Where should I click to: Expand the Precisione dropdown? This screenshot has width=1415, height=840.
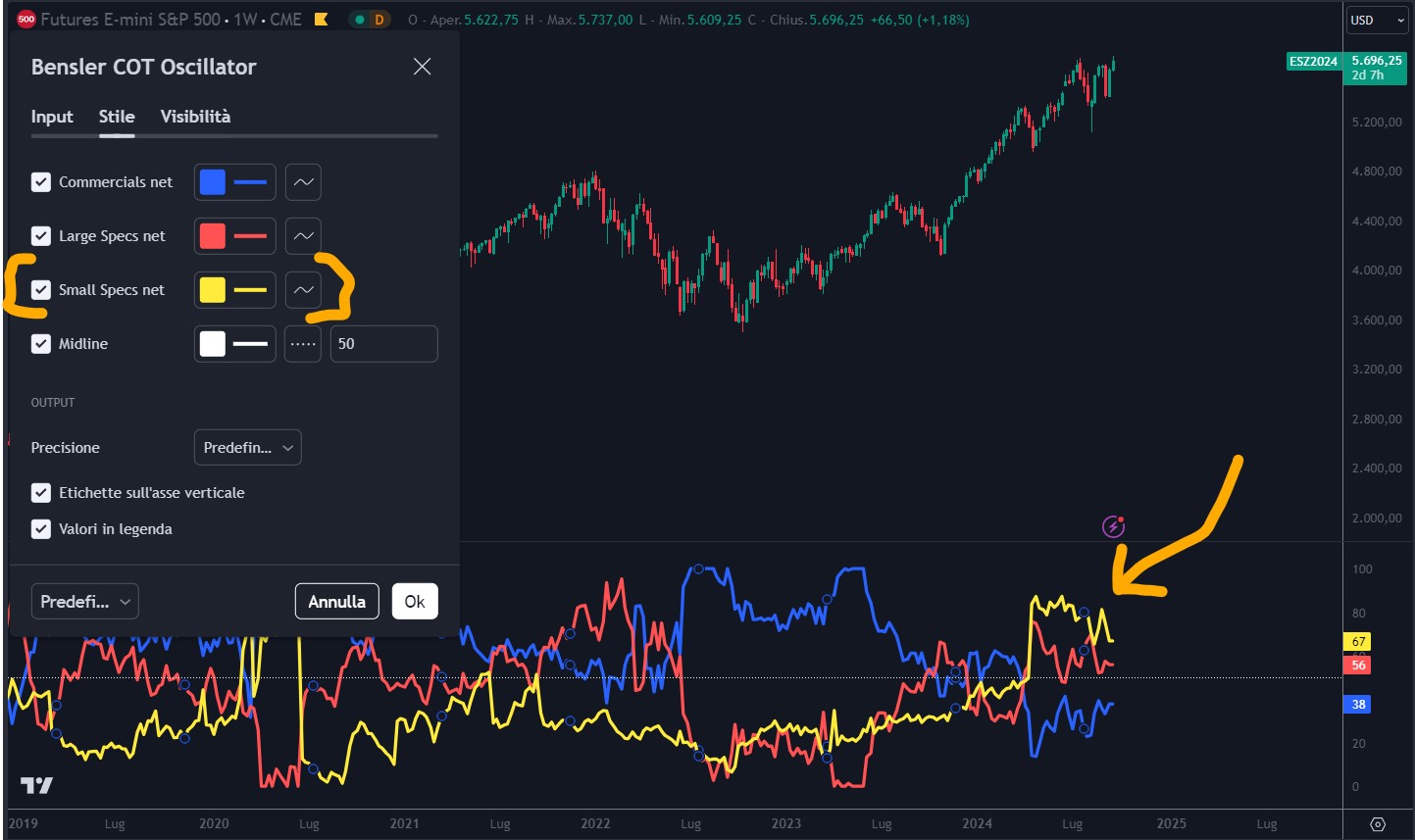(x=247, y=448)
